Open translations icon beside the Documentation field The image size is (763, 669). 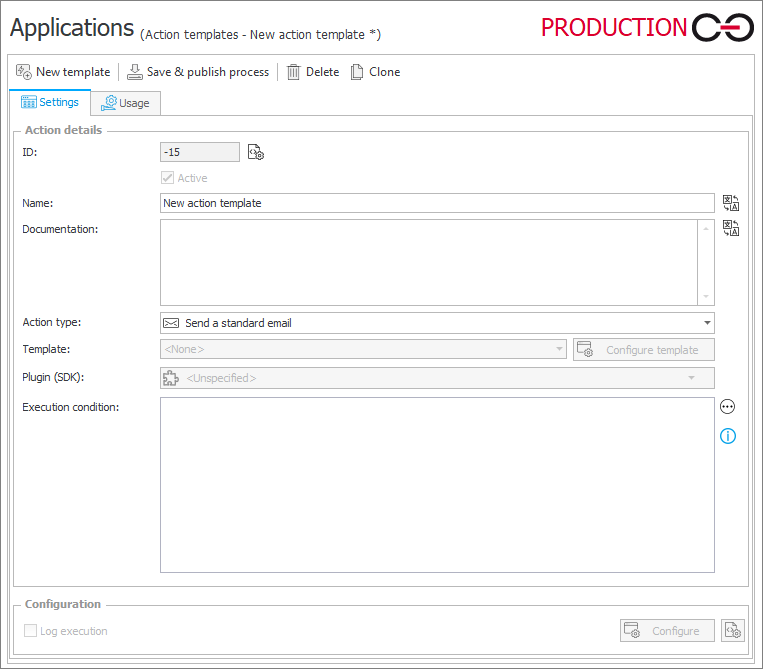(730, 228)
